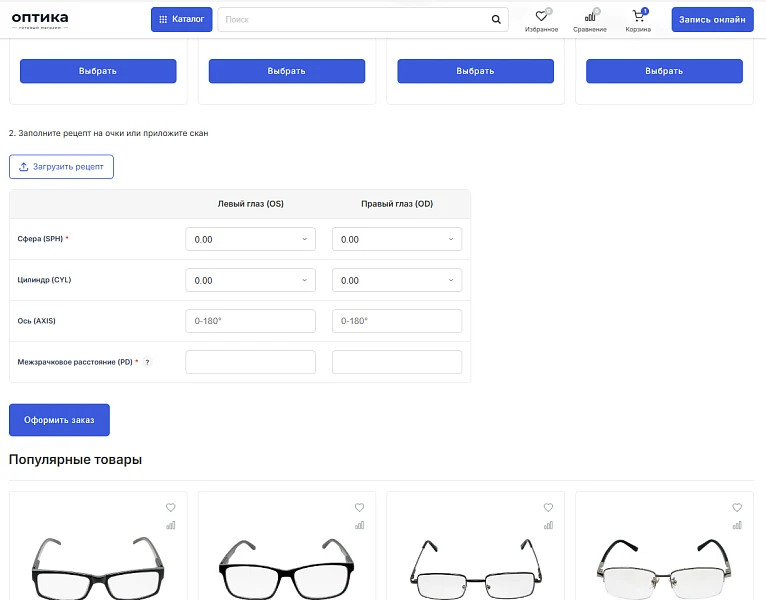Focus the right eye Ось (AXIS) field
The height and width of the screenshot is (600, 766).
397,321
